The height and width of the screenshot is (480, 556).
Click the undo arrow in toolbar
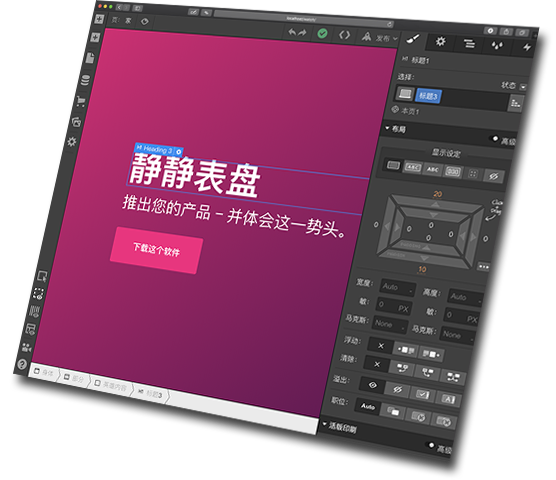tap(292, 32)
